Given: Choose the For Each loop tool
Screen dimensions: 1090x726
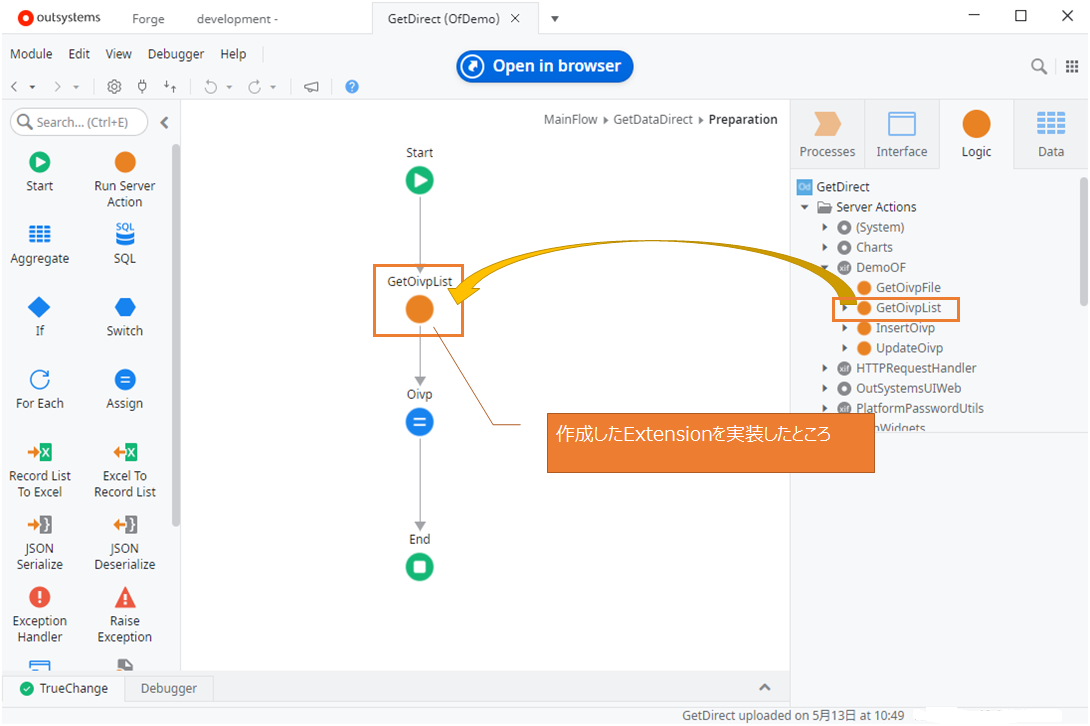Looking at the screenshot, I should point(40,380).
